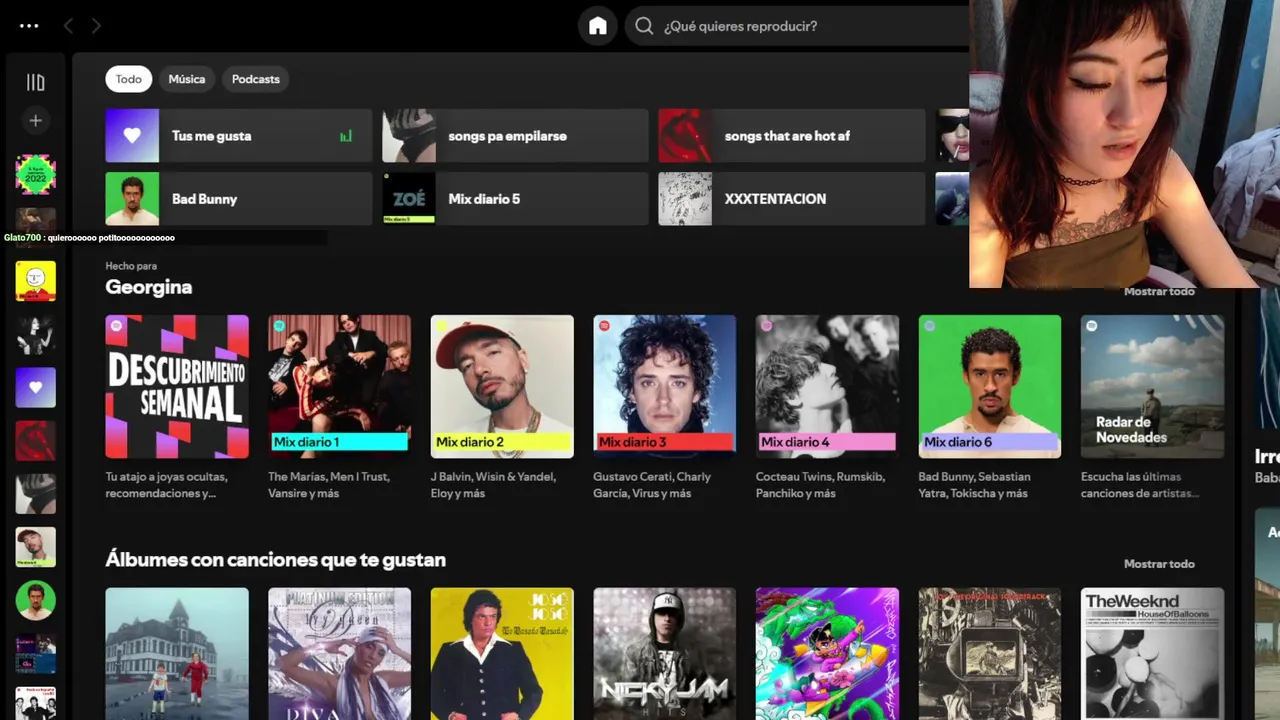Click the Home icon button
This screenshot has height=720, width=1280.
click(598, 26)
